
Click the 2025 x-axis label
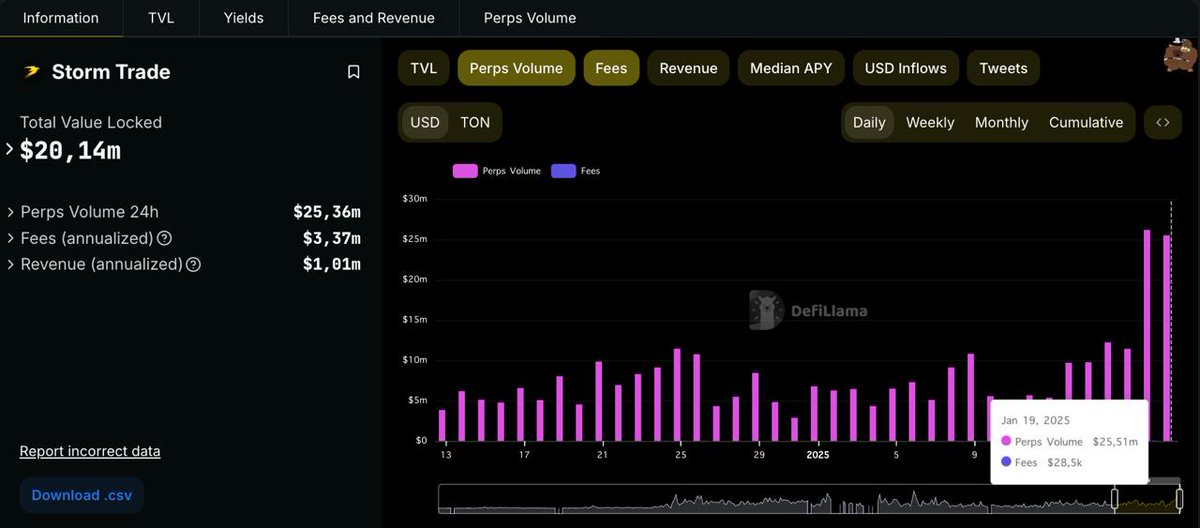(817, 454)
